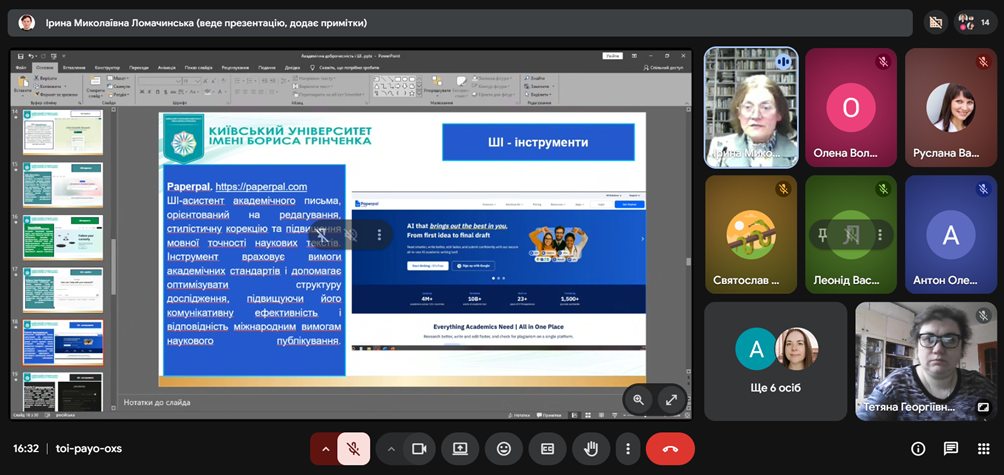This screenshot has width=1004, height=475.
Task: Expand the presentation to full screen
Action: (672, 399)
